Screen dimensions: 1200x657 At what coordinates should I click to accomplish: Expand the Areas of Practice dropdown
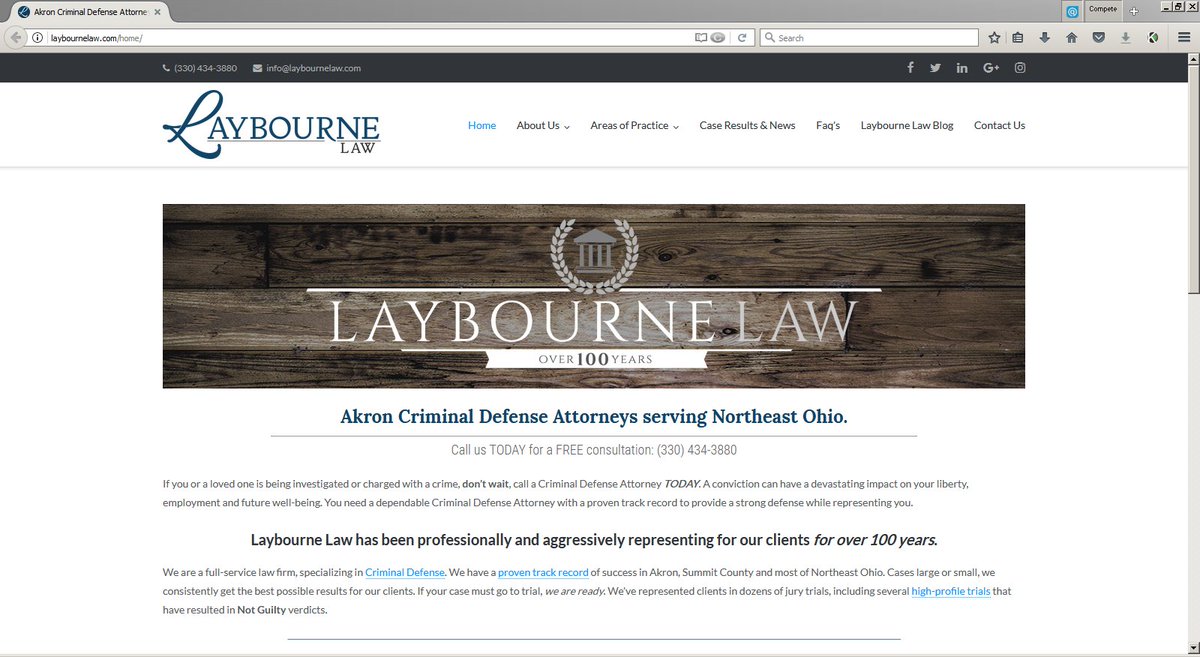634,126
